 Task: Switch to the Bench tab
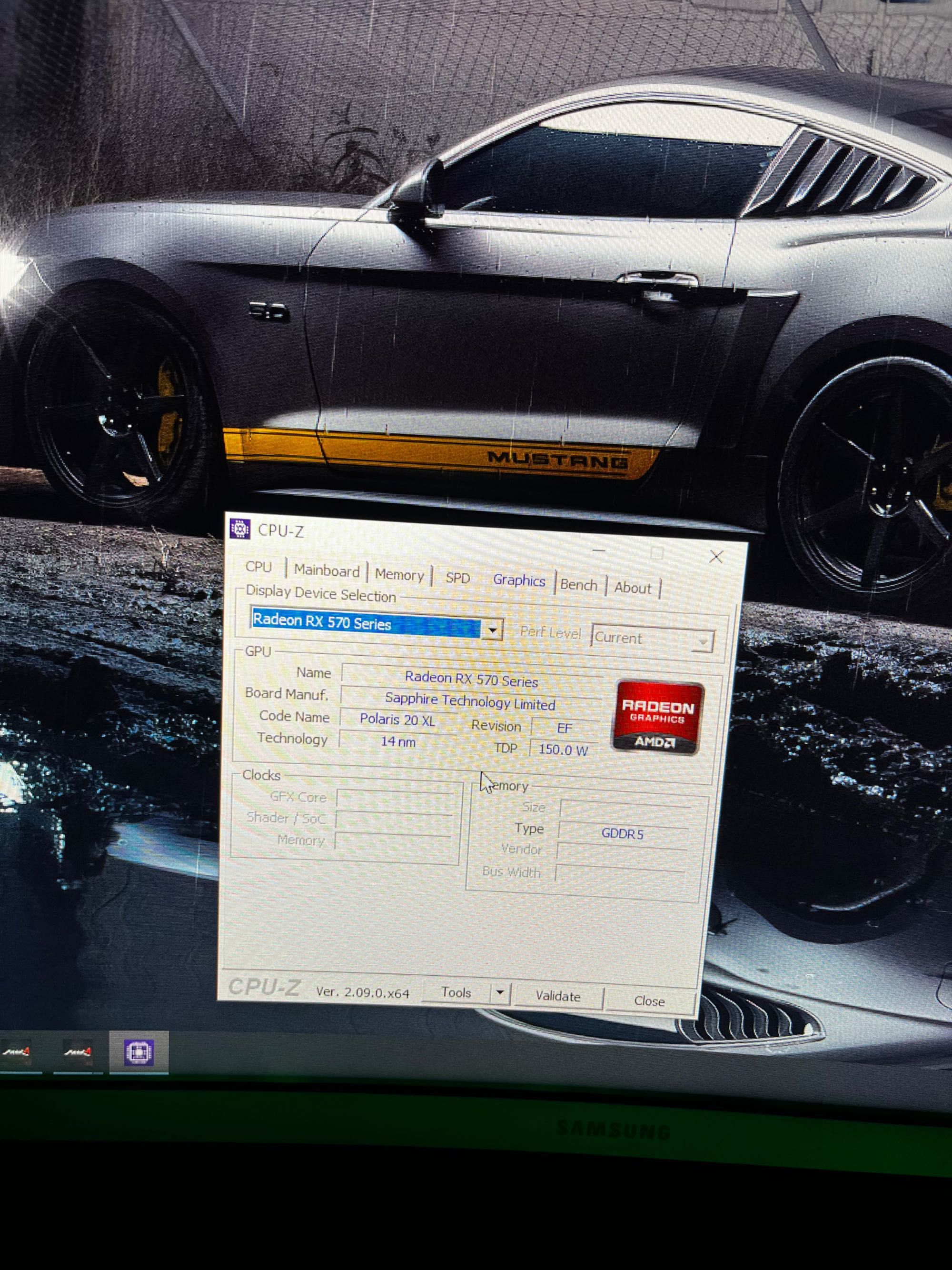pyautogui.click(x=578, y=585)
